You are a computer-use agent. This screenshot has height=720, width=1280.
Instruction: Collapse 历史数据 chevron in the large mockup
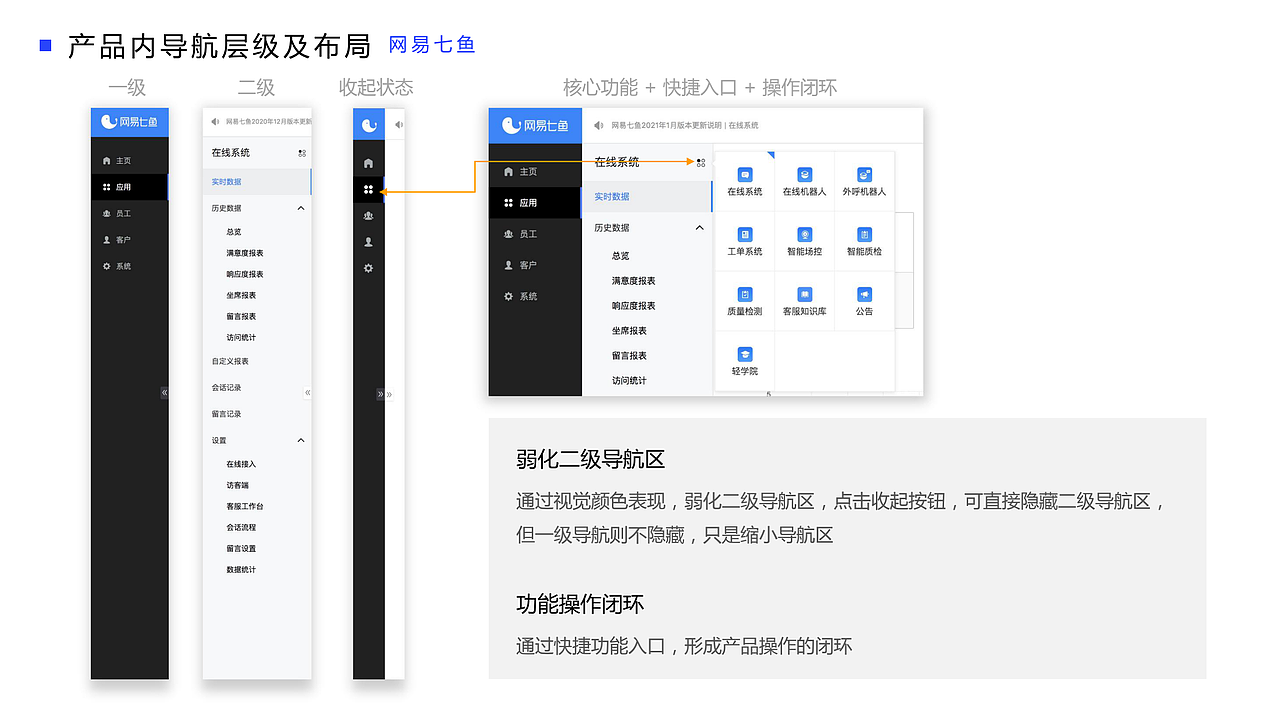[699, 228]
